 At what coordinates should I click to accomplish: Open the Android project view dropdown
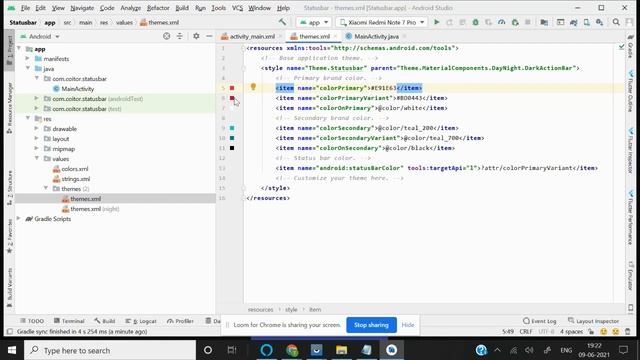(40, 36)
